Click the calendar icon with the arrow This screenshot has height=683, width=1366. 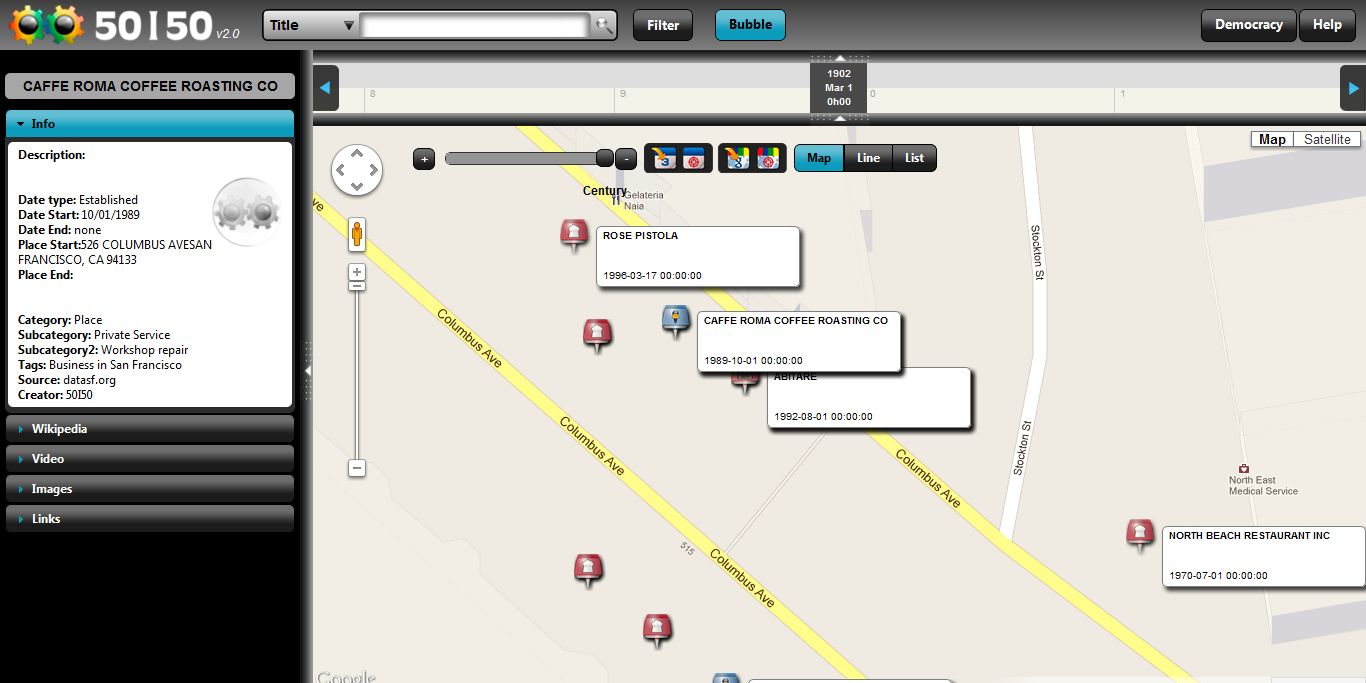tap(664, 158)
